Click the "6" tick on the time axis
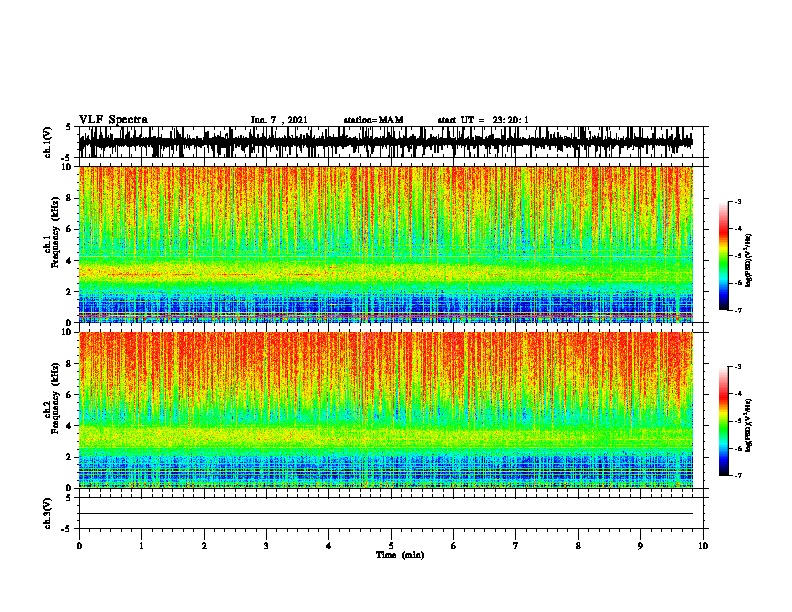Screen dimensions: 792x612 (454, 546)
